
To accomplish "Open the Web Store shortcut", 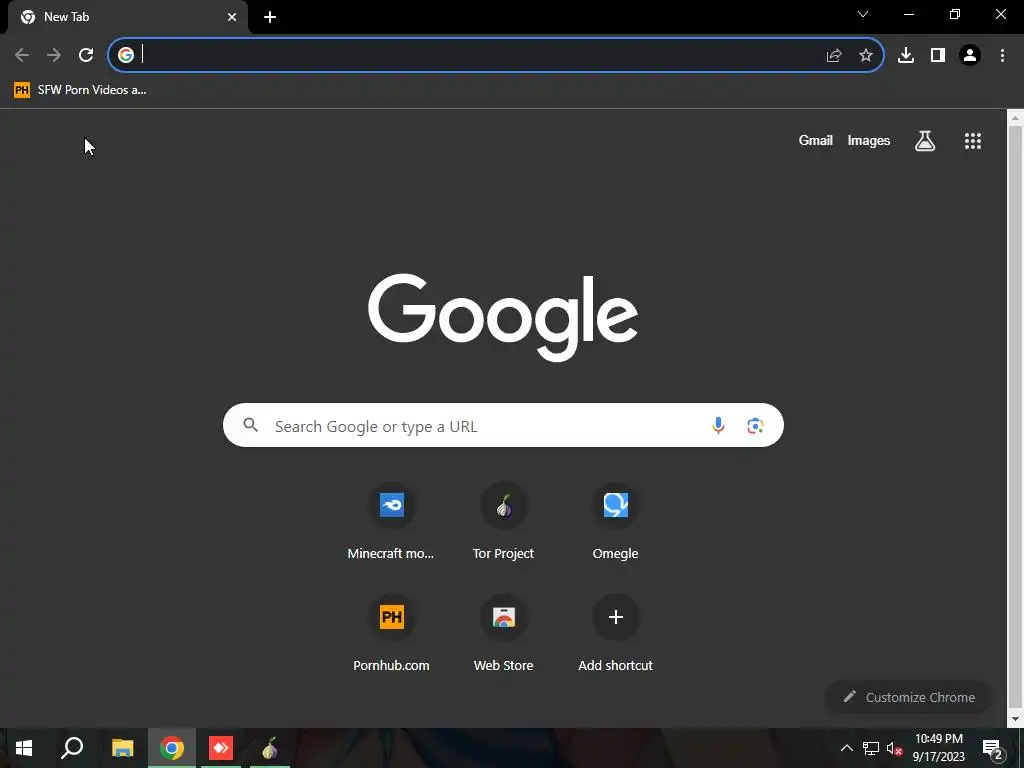I will 504,634.
